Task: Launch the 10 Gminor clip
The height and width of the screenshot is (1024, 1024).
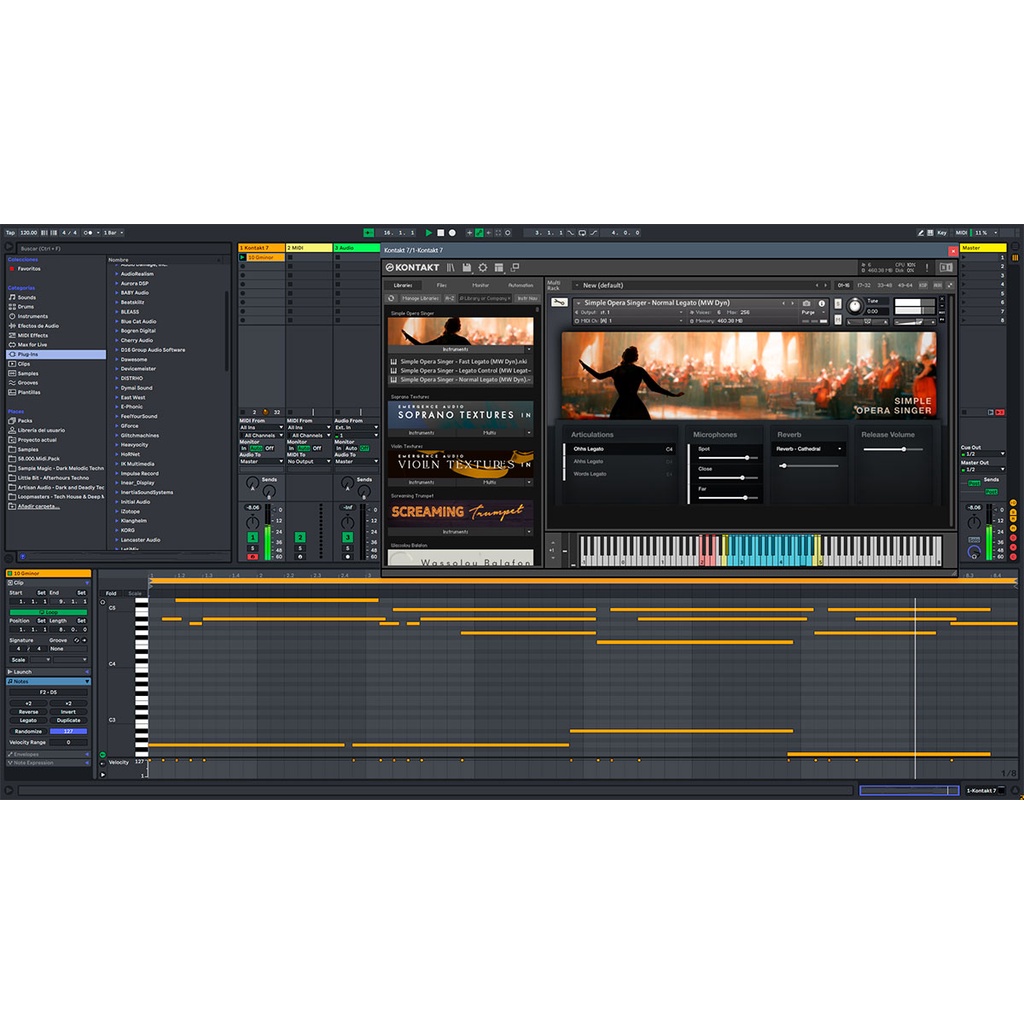Action: pos(243,258)
